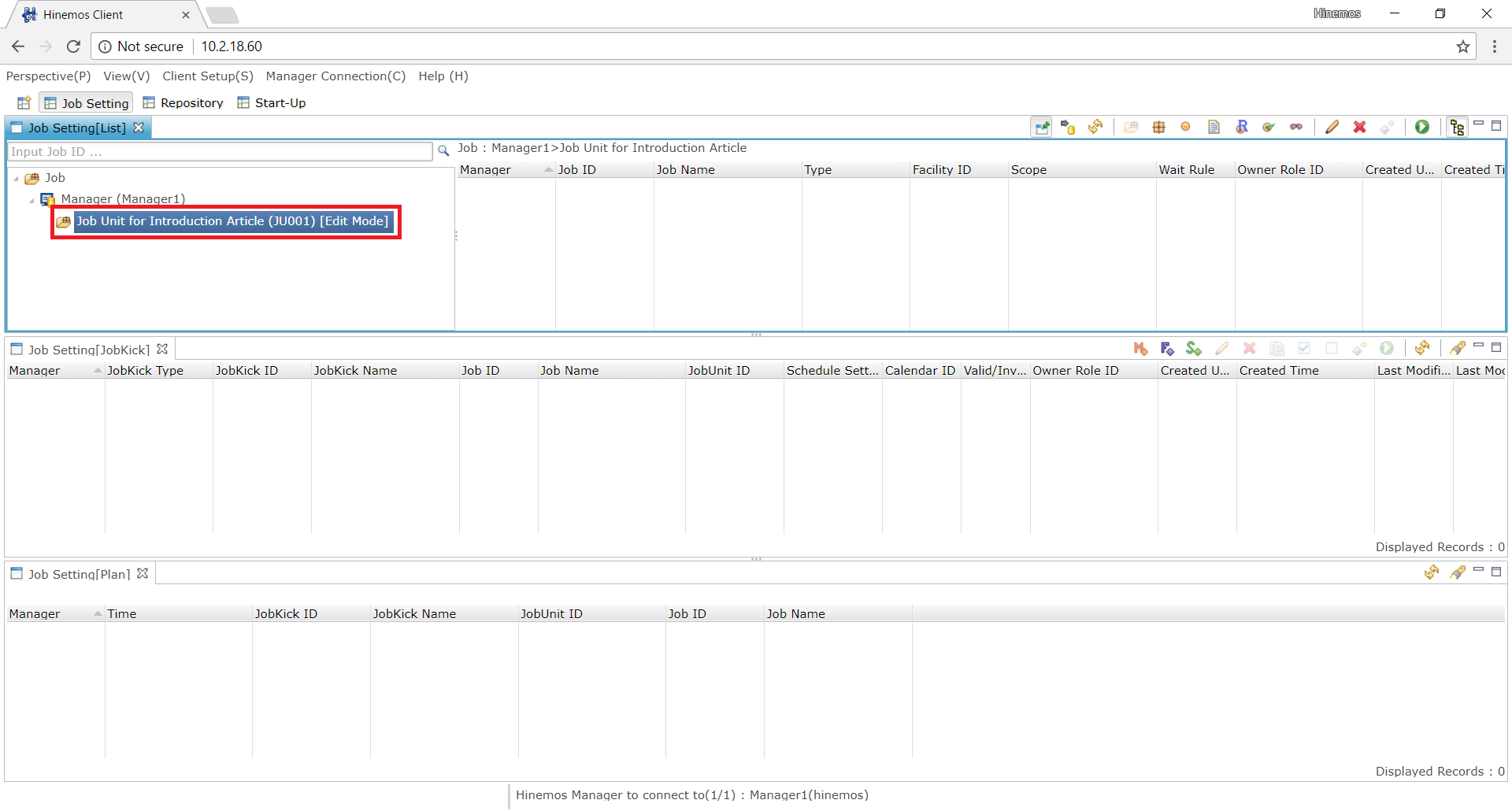Screen dimensions: 1512x811
Task: Open the Help (H) menu
Action: pyautogui.click(x=443, y=76)
